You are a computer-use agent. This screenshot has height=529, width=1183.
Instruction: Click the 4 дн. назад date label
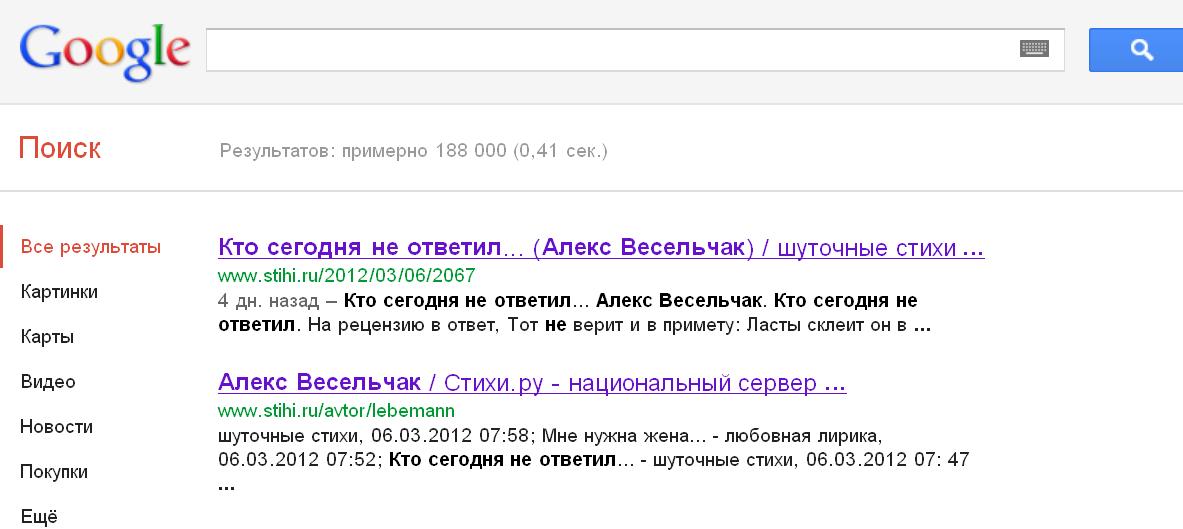coord(263,300)
